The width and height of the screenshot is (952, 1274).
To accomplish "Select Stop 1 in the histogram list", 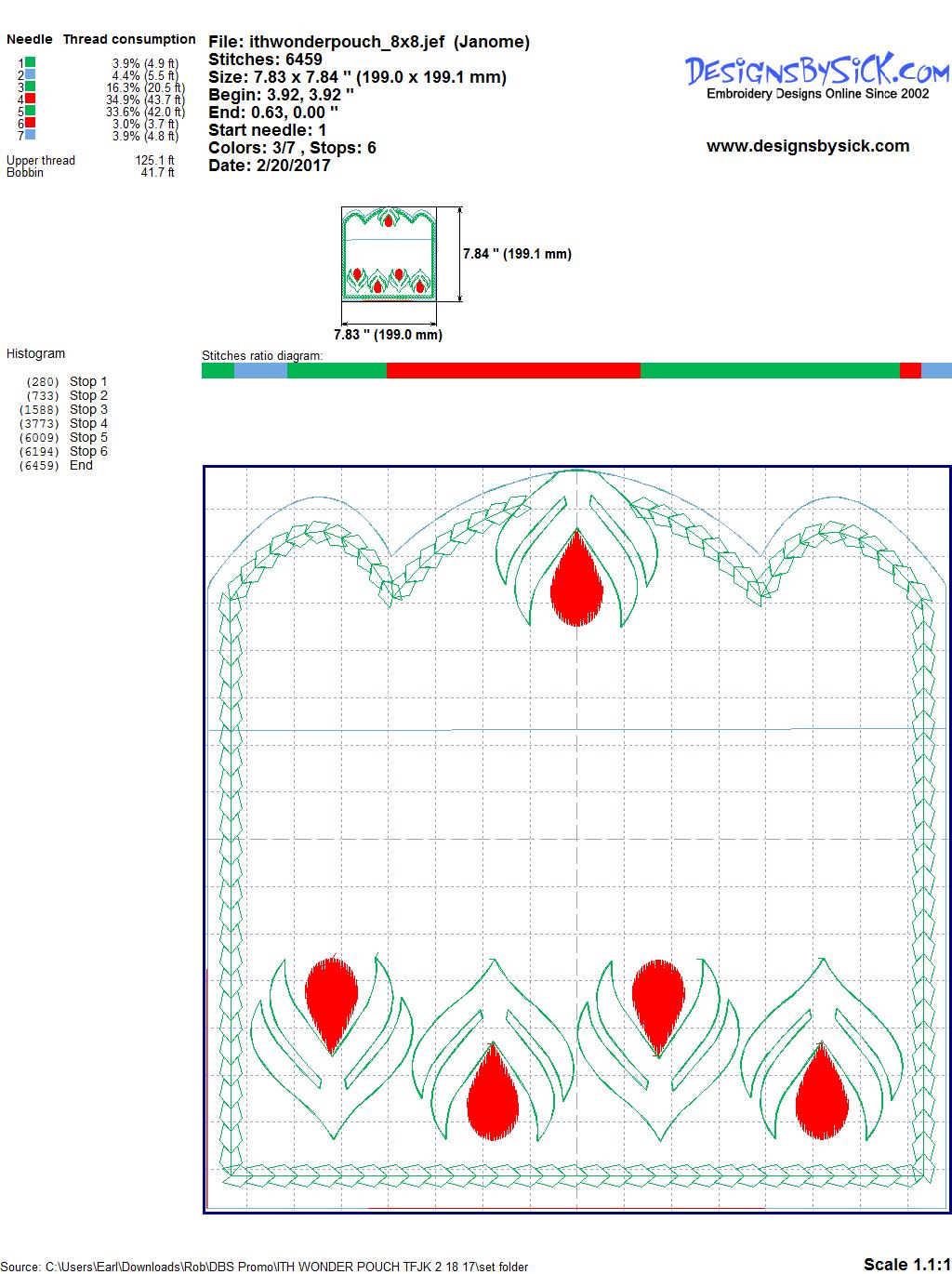I will (x=88, y=381).
